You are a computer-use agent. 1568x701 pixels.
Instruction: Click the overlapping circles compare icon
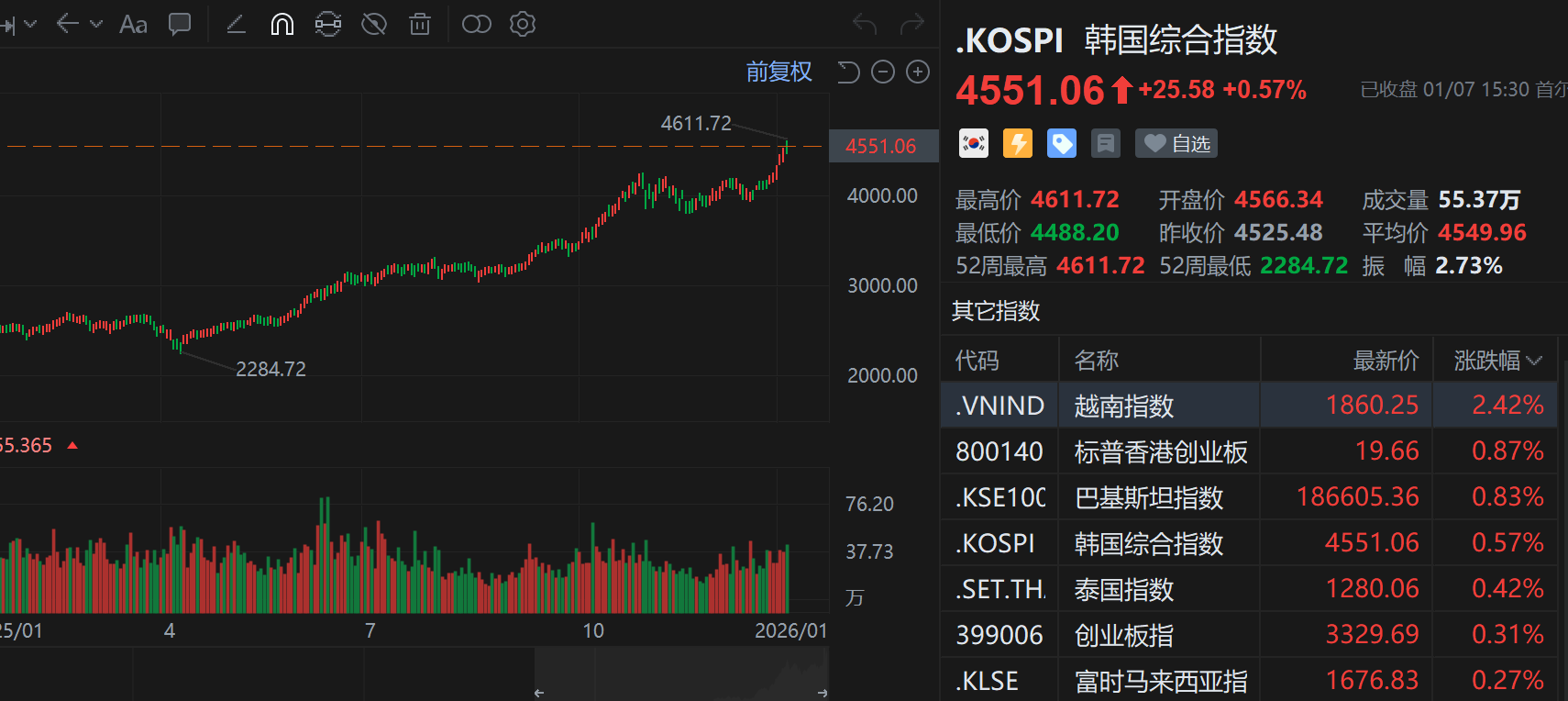(477, 25)
